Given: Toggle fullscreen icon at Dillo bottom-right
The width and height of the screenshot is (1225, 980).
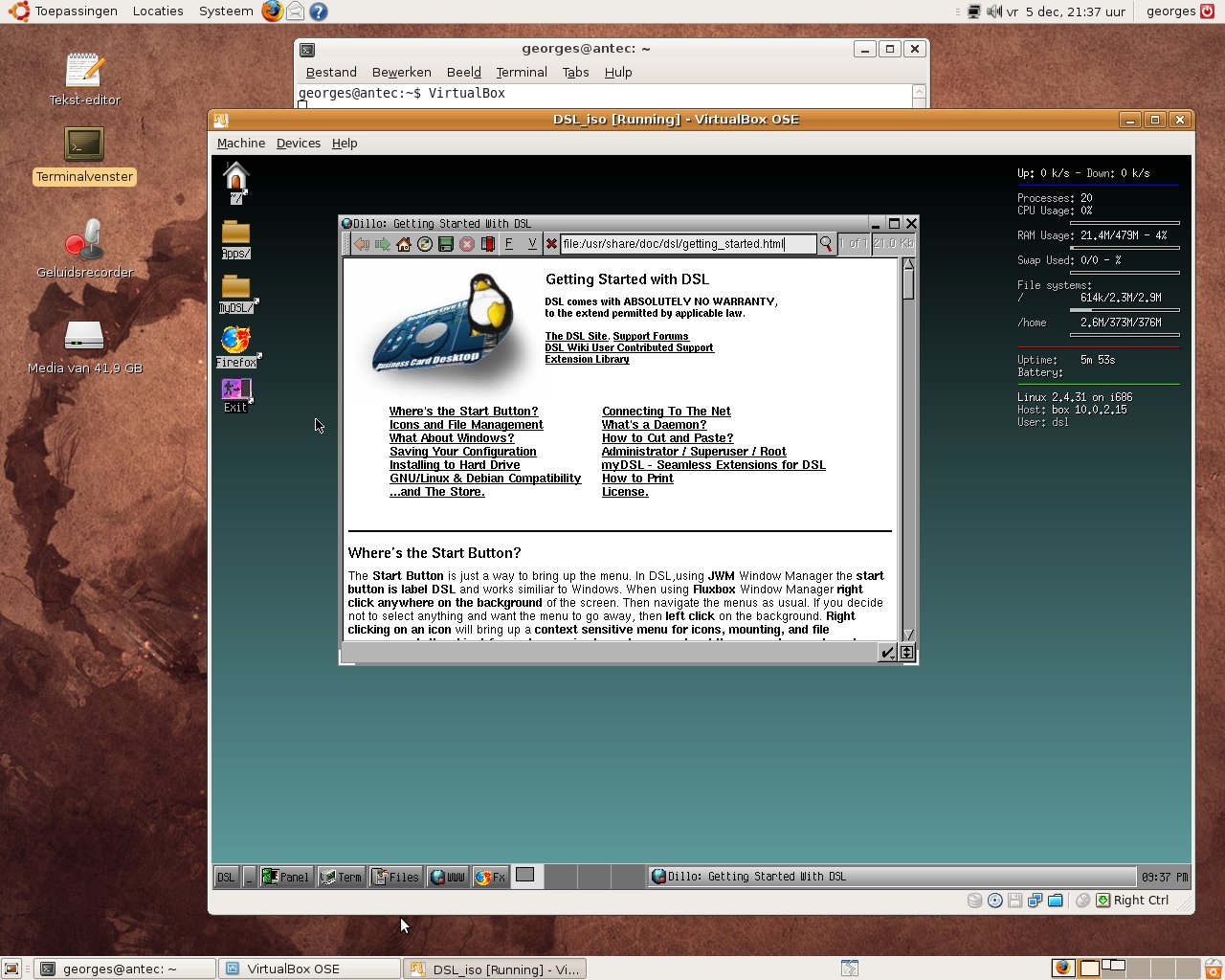Looking at the screenshot, I should (907, 653).
